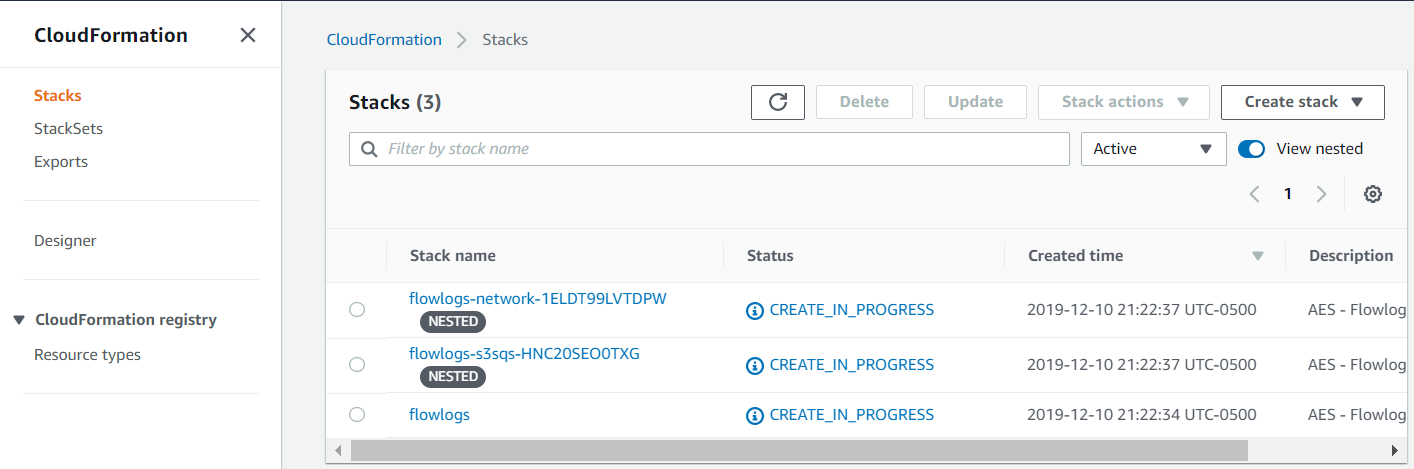Click the next page arrow
This screenshot has height=469, width=1414.
pos(1321,194)
